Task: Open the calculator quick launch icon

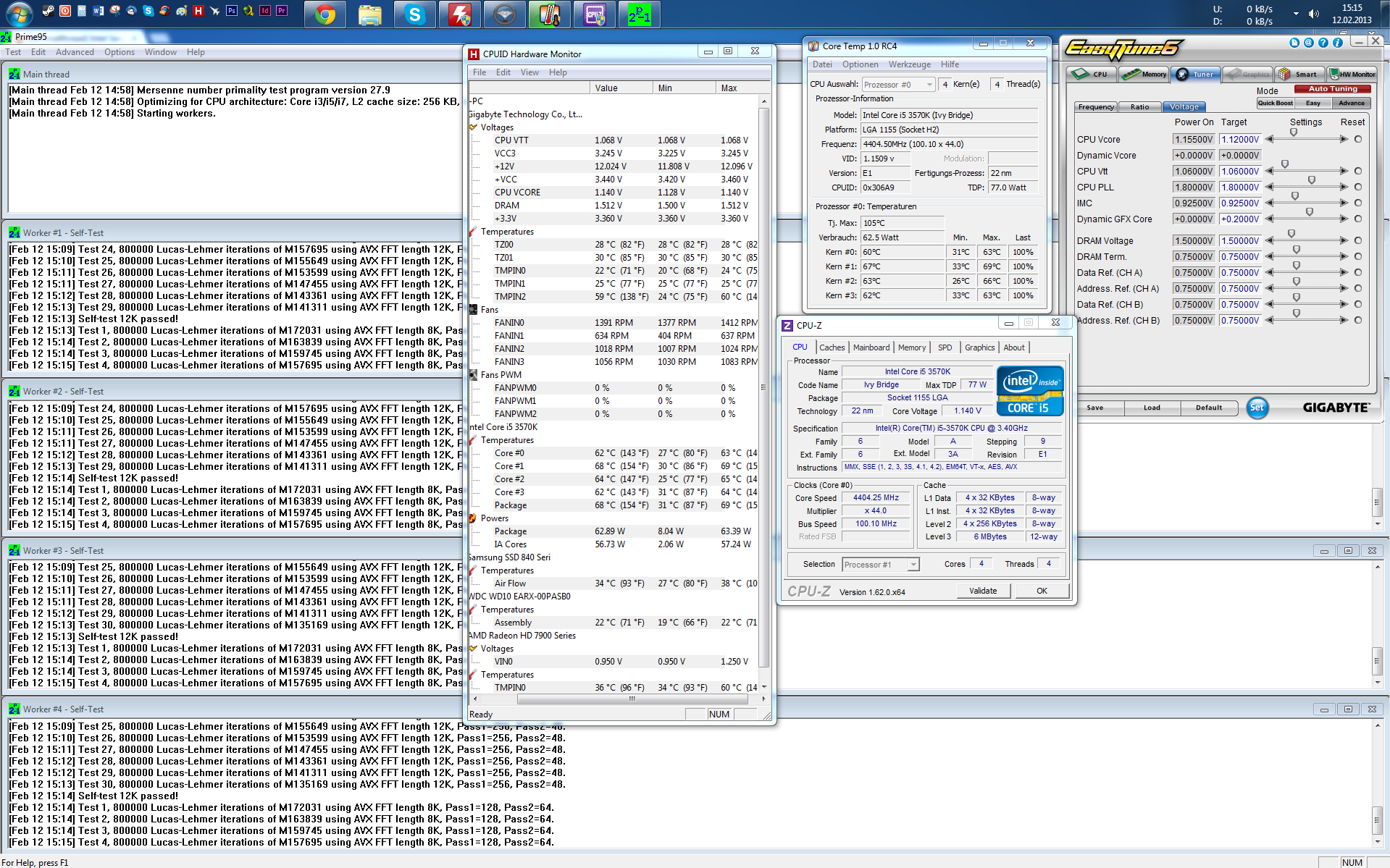Action: (x=82, y=11)
